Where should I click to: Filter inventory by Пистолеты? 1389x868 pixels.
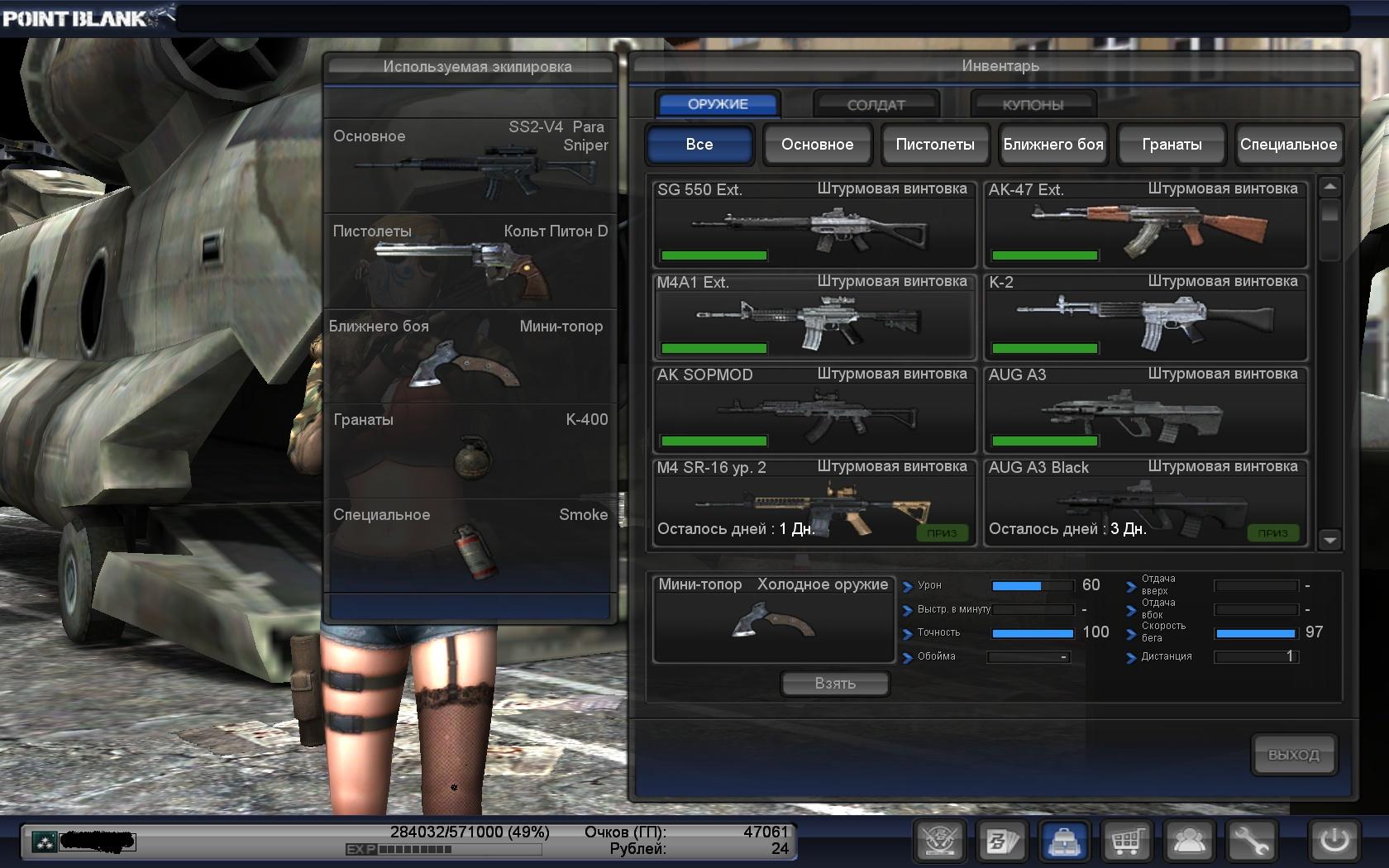point(935,145)
